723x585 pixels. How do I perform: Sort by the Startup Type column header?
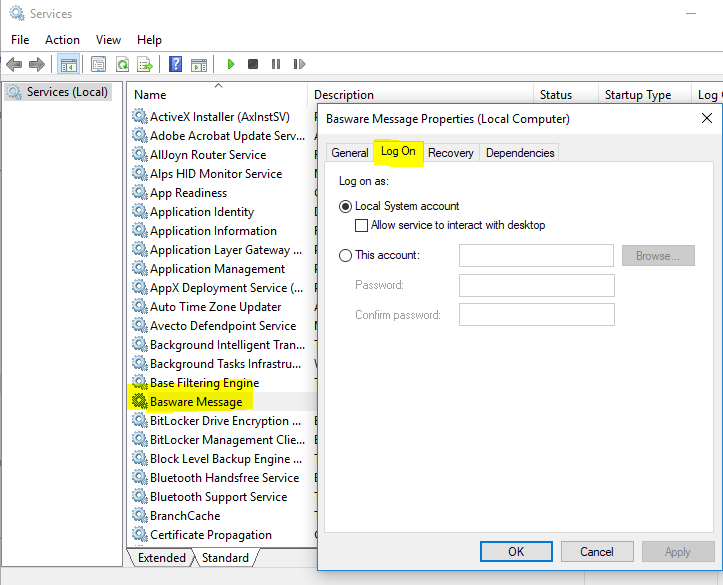(x=645, y=95)
